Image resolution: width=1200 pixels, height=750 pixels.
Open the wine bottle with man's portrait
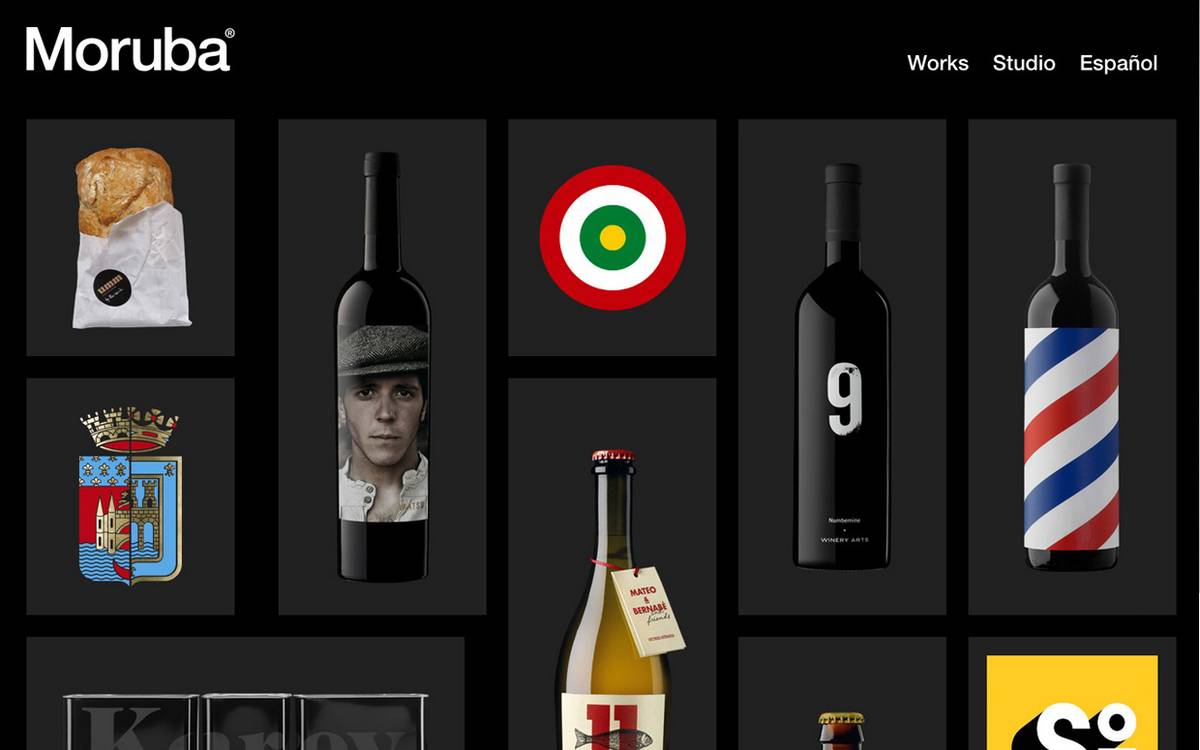[x=382, y=367]
